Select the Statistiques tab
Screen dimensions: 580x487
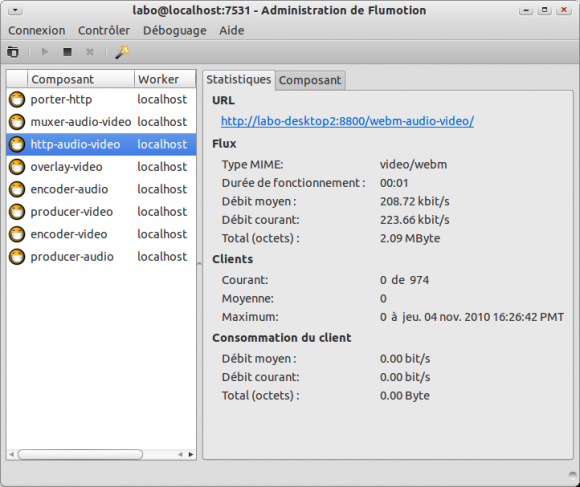[x=239, y=80]
